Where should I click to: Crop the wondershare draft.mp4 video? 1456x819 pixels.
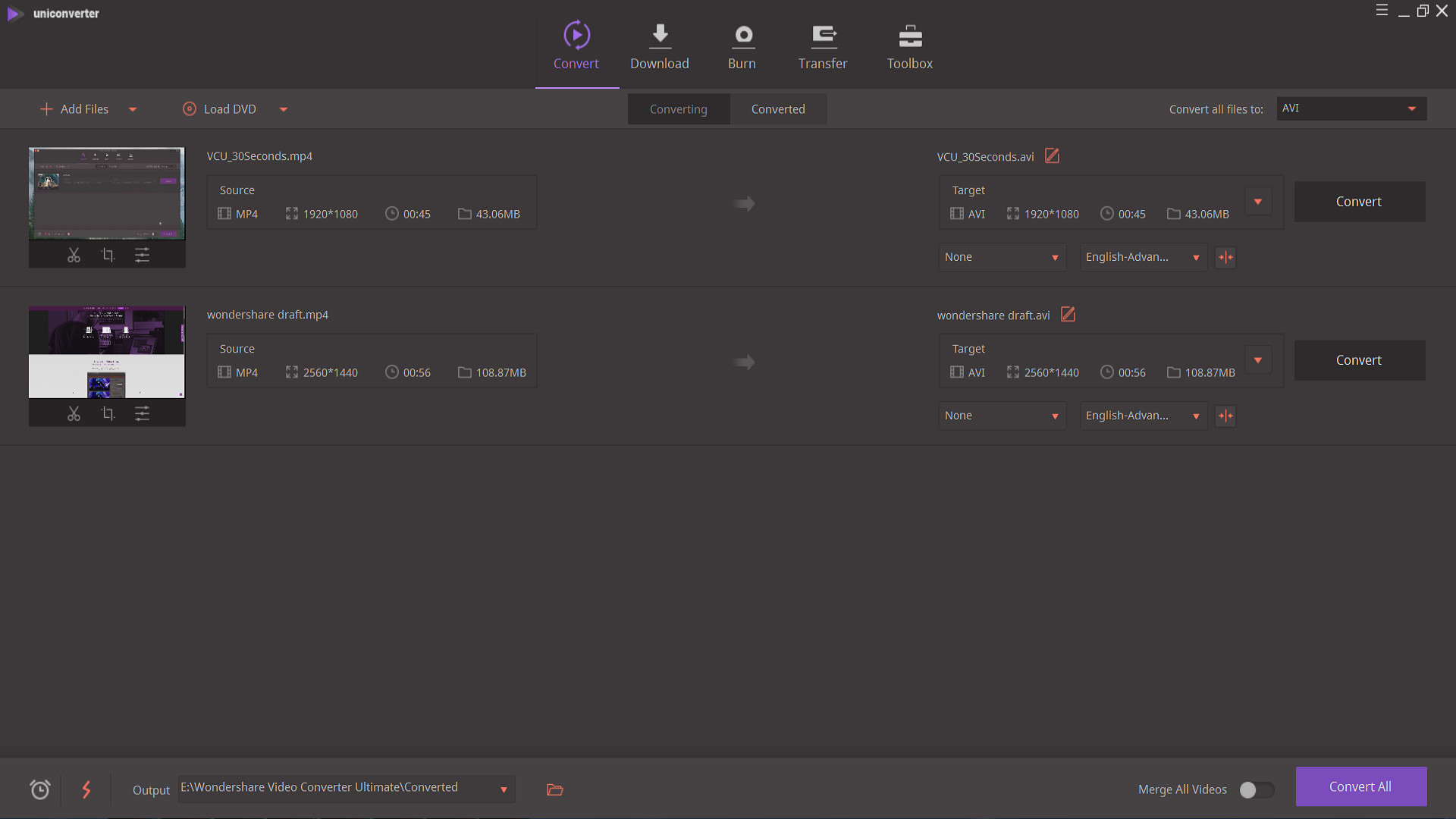tap(108, 414)
